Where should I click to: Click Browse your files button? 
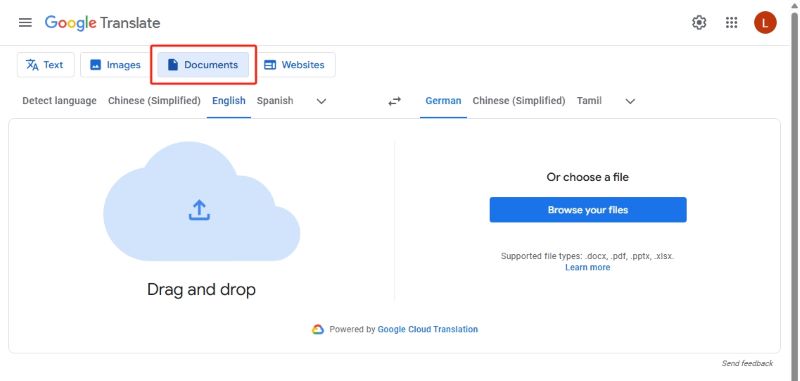click(x=588, y=210)
